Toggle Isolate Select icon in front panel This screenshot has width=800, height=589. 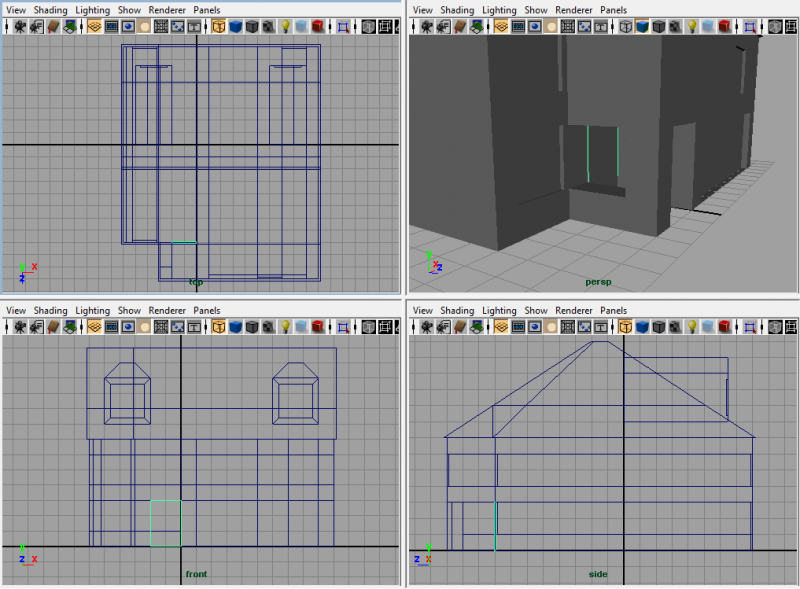[x=344, y=327]
